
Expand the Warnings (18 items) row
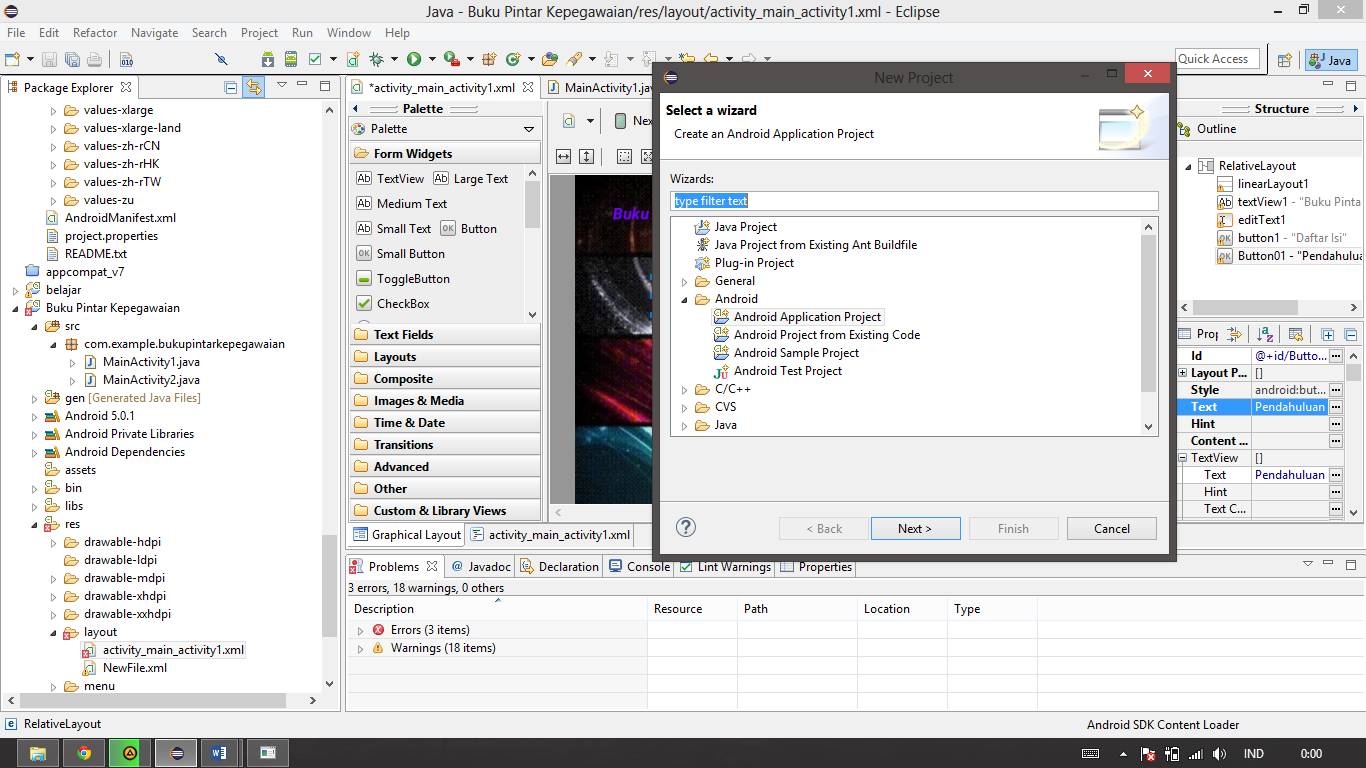361,649
